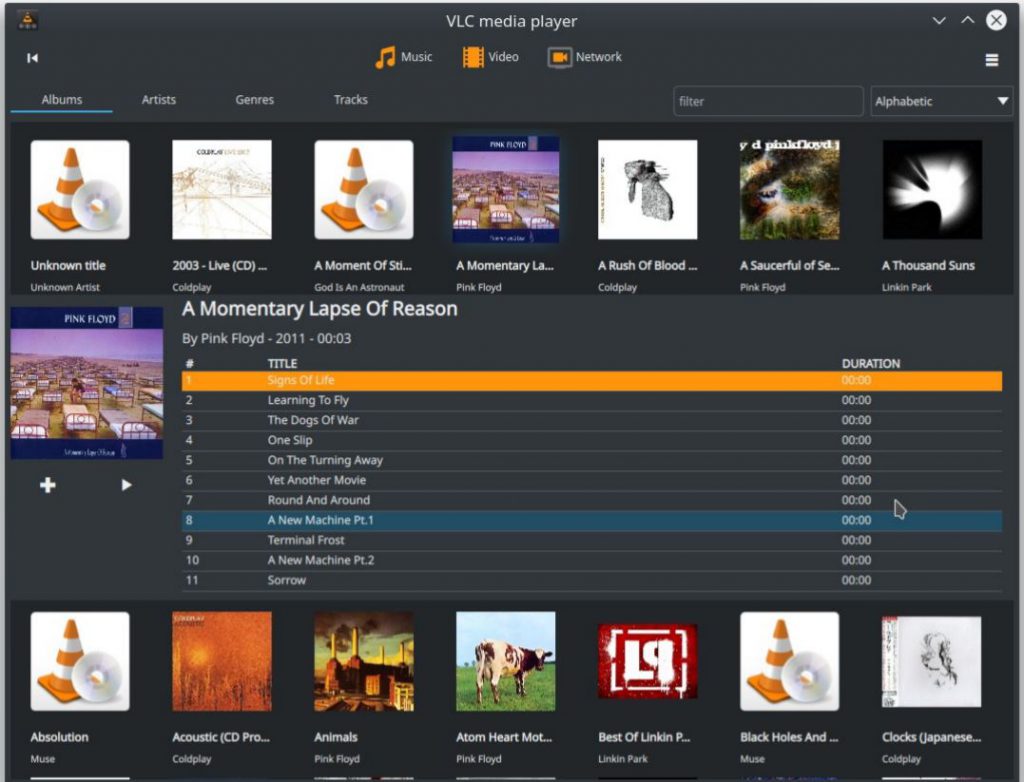
Task: Minimize window with down chevron
Action: 939,20
